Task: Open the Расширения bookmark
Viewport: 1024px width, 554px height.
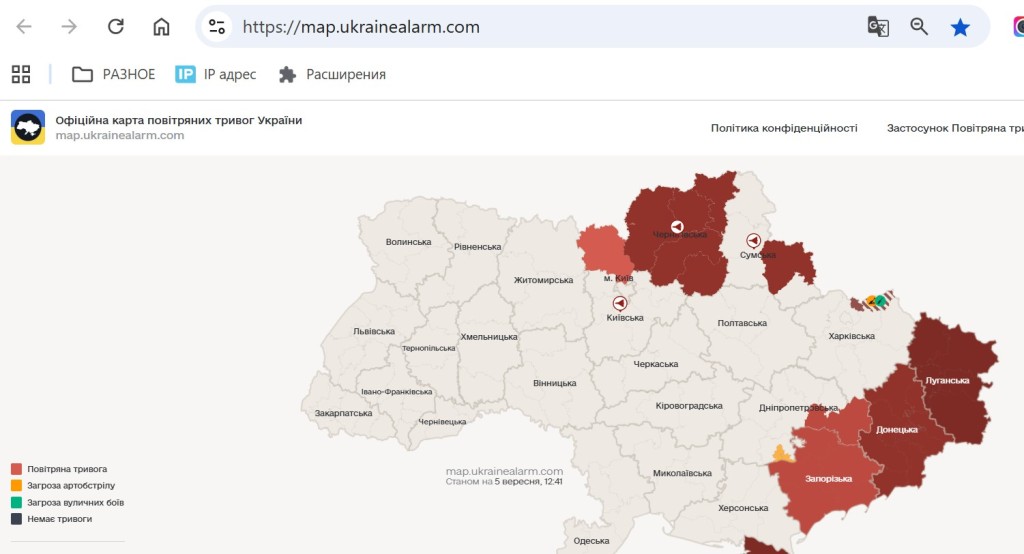Action: click(332, 74)
